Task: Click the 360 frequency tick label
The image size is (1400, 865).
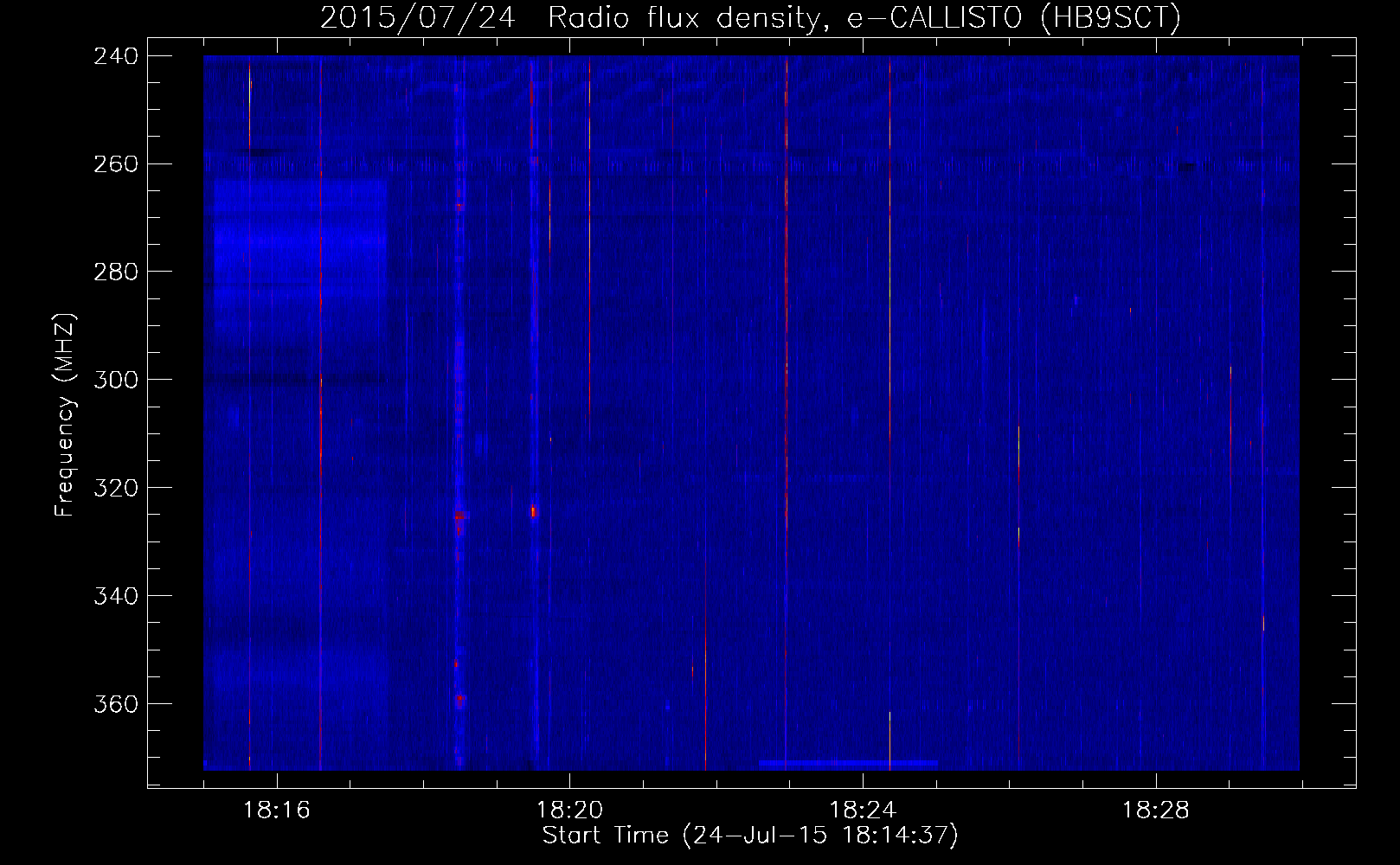Action: 116,705
